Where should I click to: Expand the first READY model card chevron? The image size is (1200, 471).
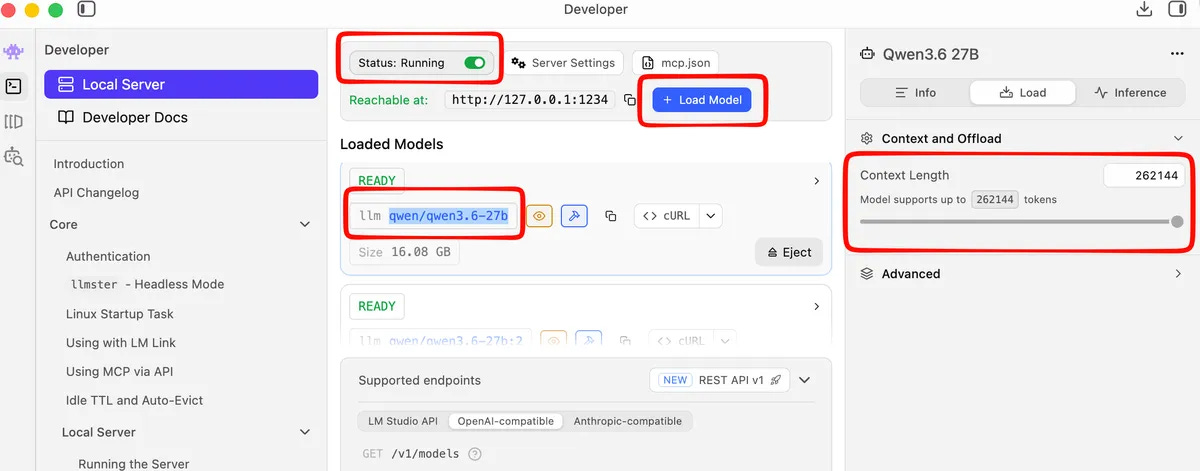tap(816, 181)
